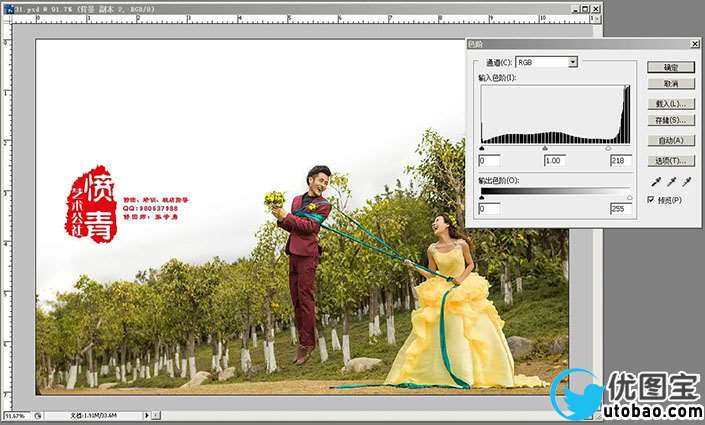The width and height of the screenshot is (705, 425).
Task: Open the 通道 channel dropdown showing RGB
Action: point(546,62)
